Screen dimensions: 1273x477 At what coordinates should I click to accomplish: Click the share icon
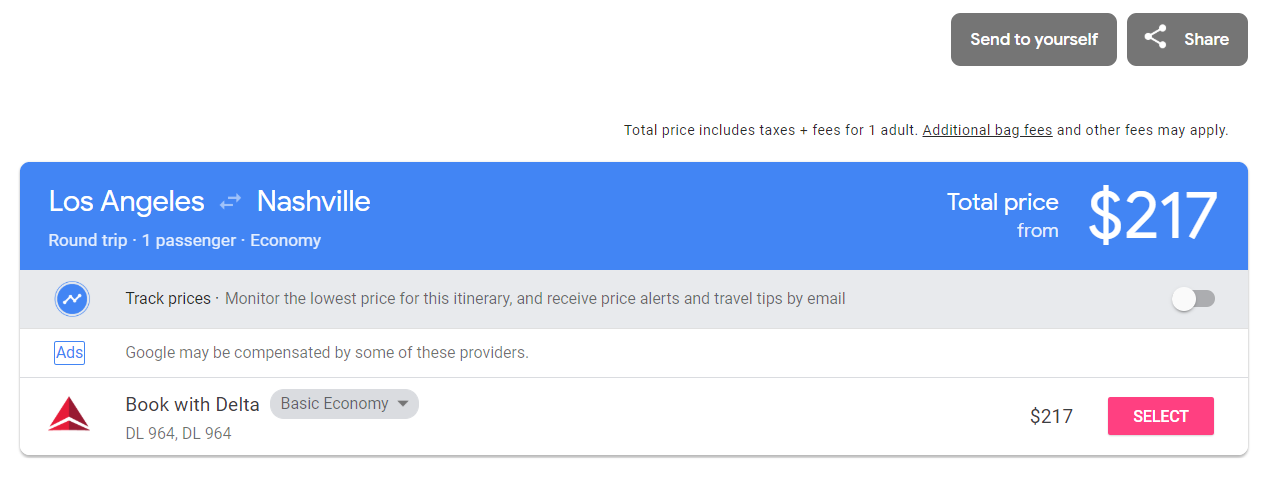pyautogui.click(x=1156, y=39)
